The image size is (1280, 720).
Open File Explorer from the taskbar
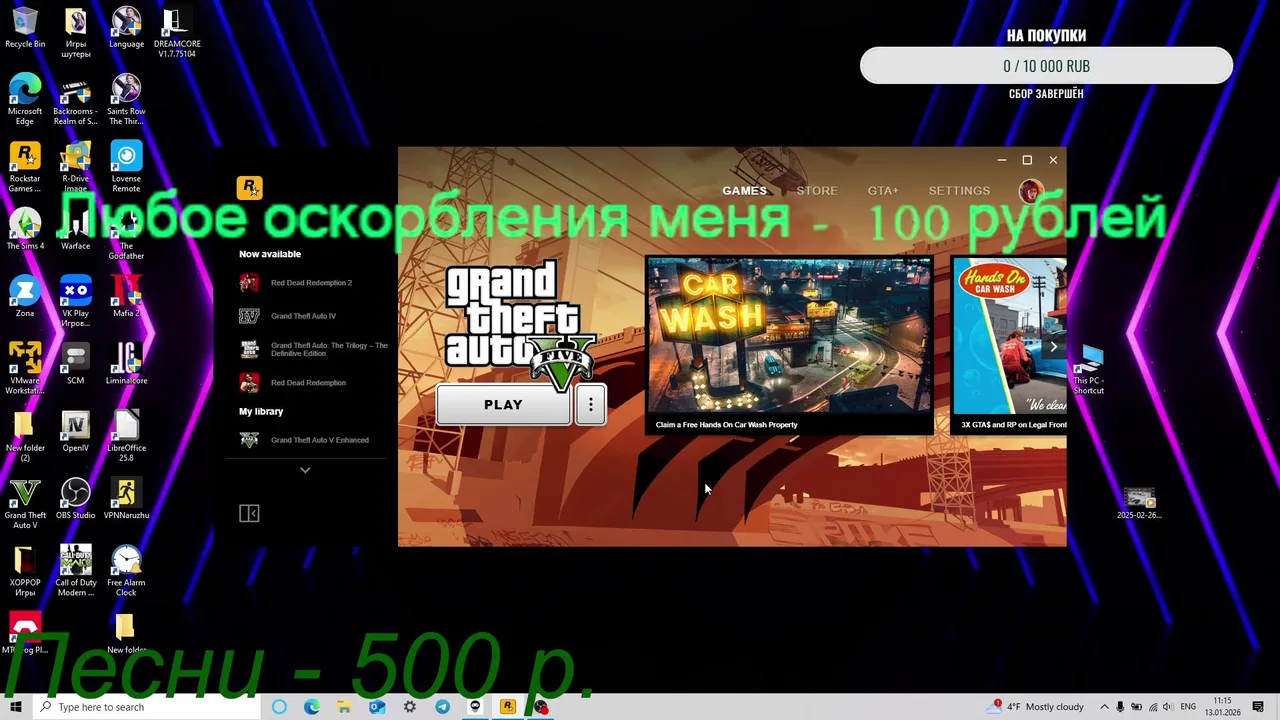pos(344,707)
